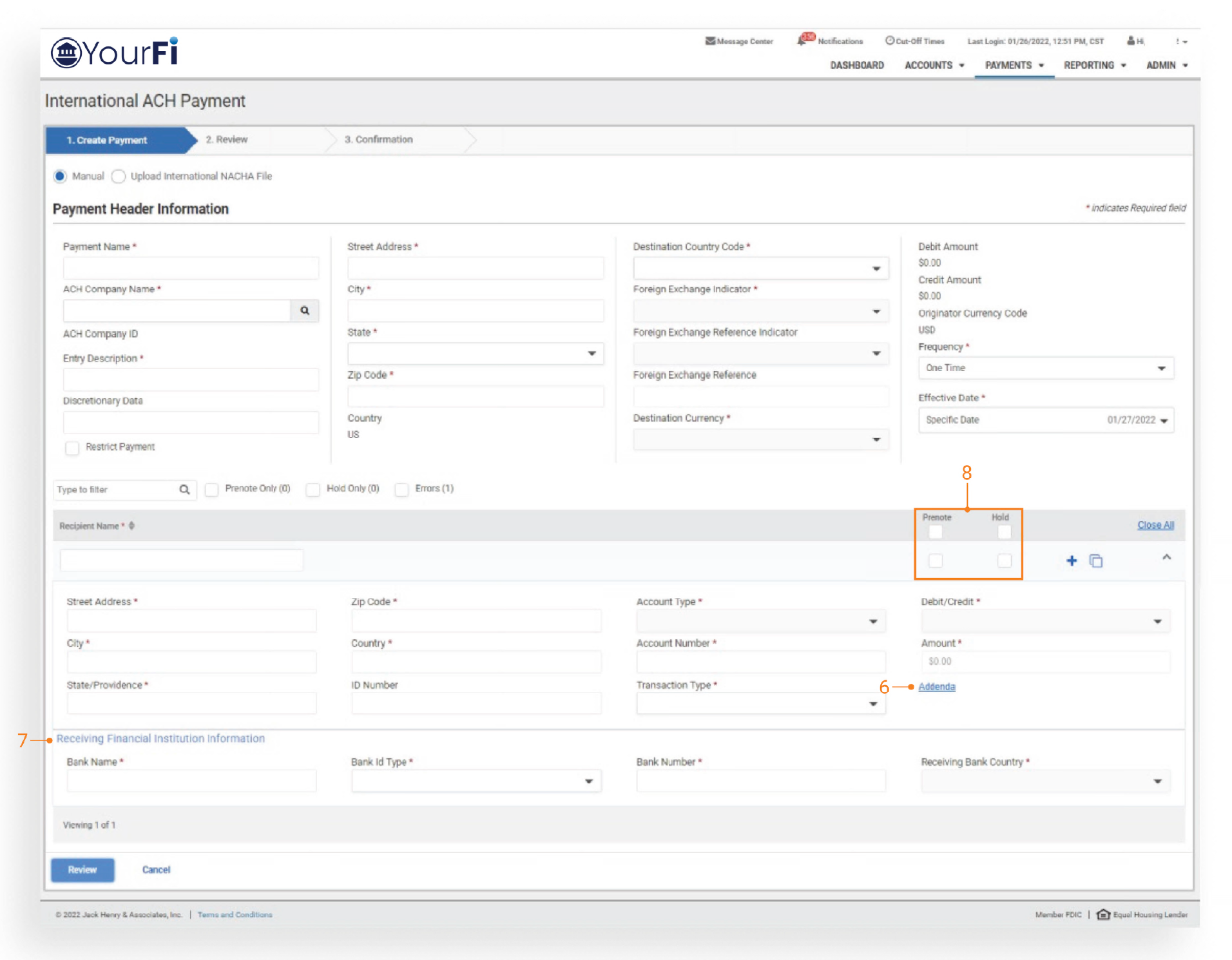The height and width of the screenshot is (960, 1232).
Task: Click the copy recipient icon
Action: [x=1095, y=561]
